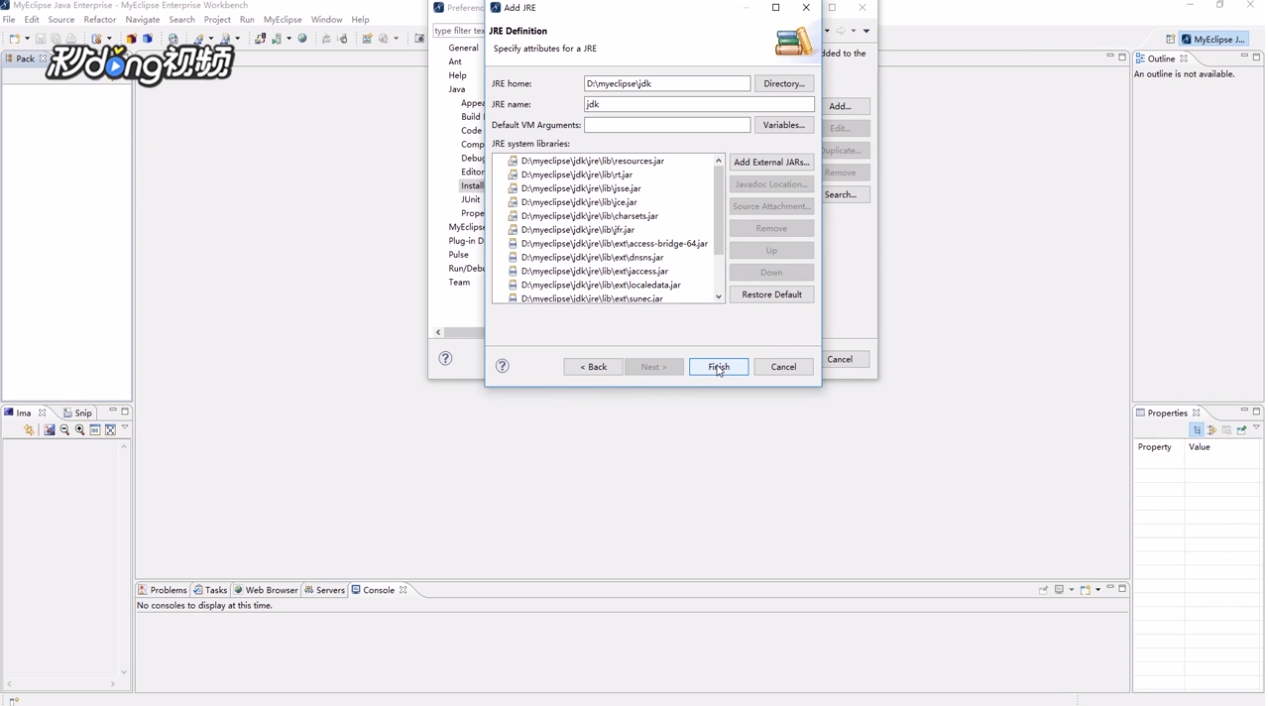Click the Open Console icon

[x=1085, y=590]
